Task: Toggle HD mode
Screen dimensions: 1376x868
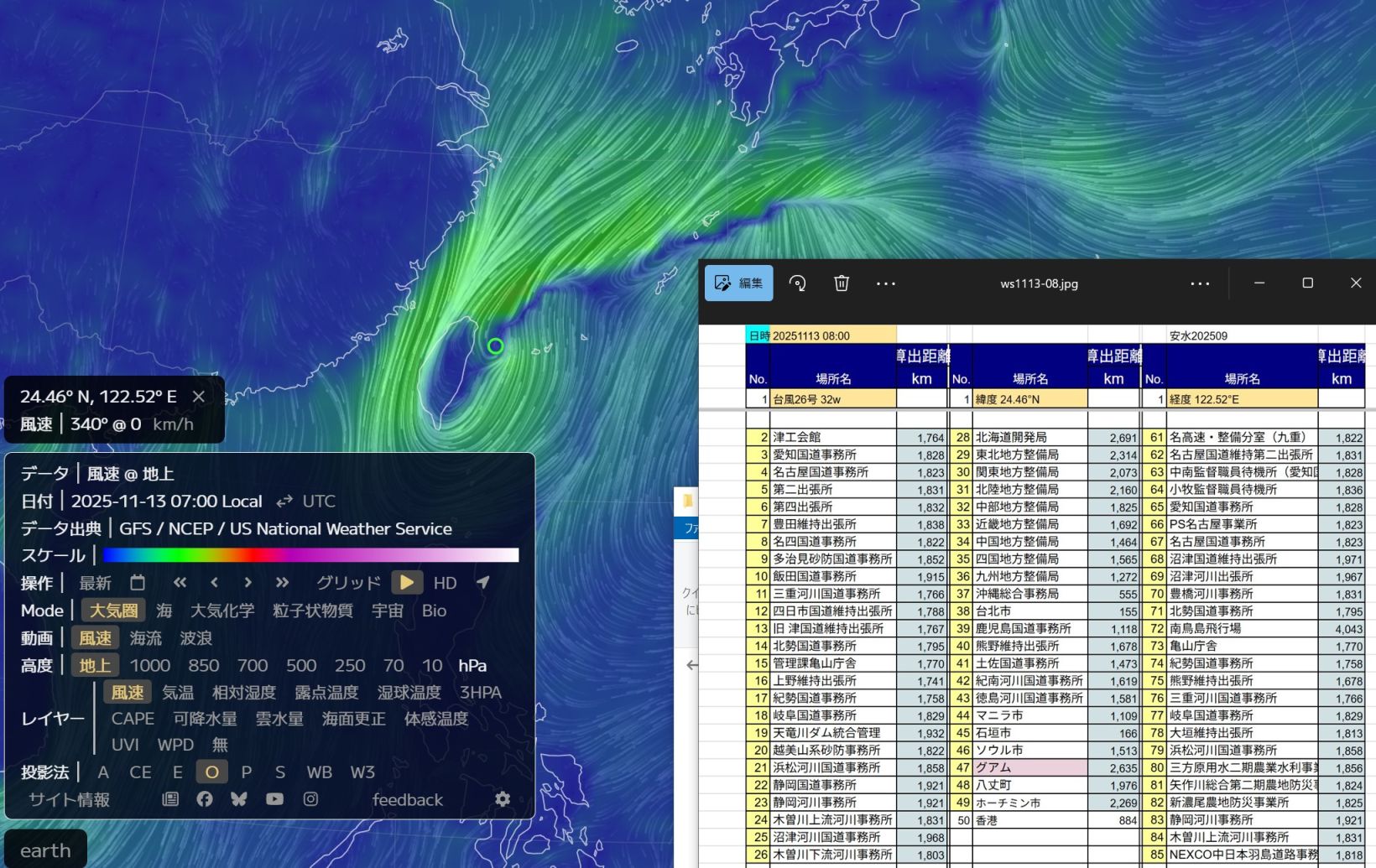Action: tap(445, 583)
